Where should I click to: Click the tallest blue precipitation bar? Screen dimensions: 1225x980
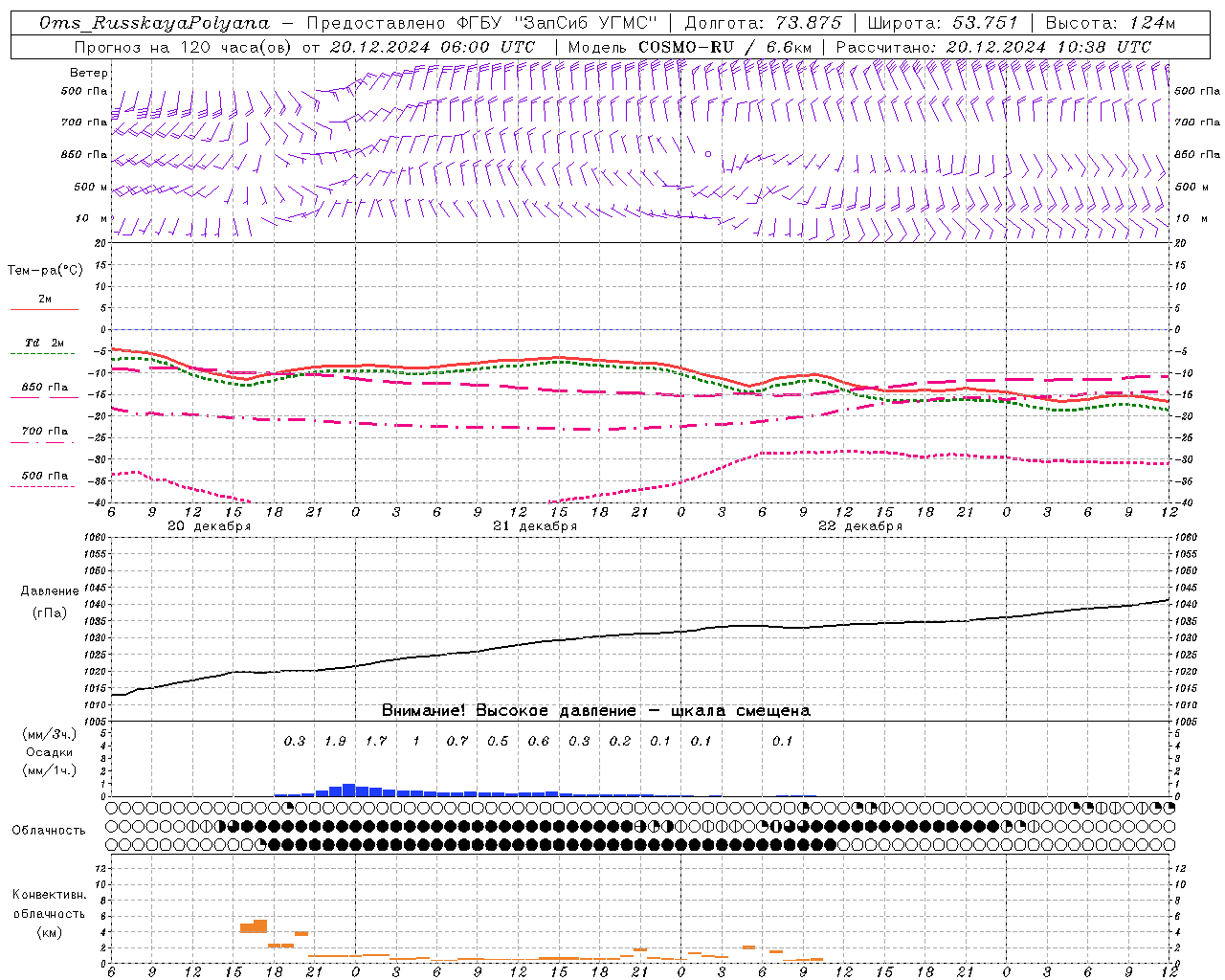coord(348,791)
